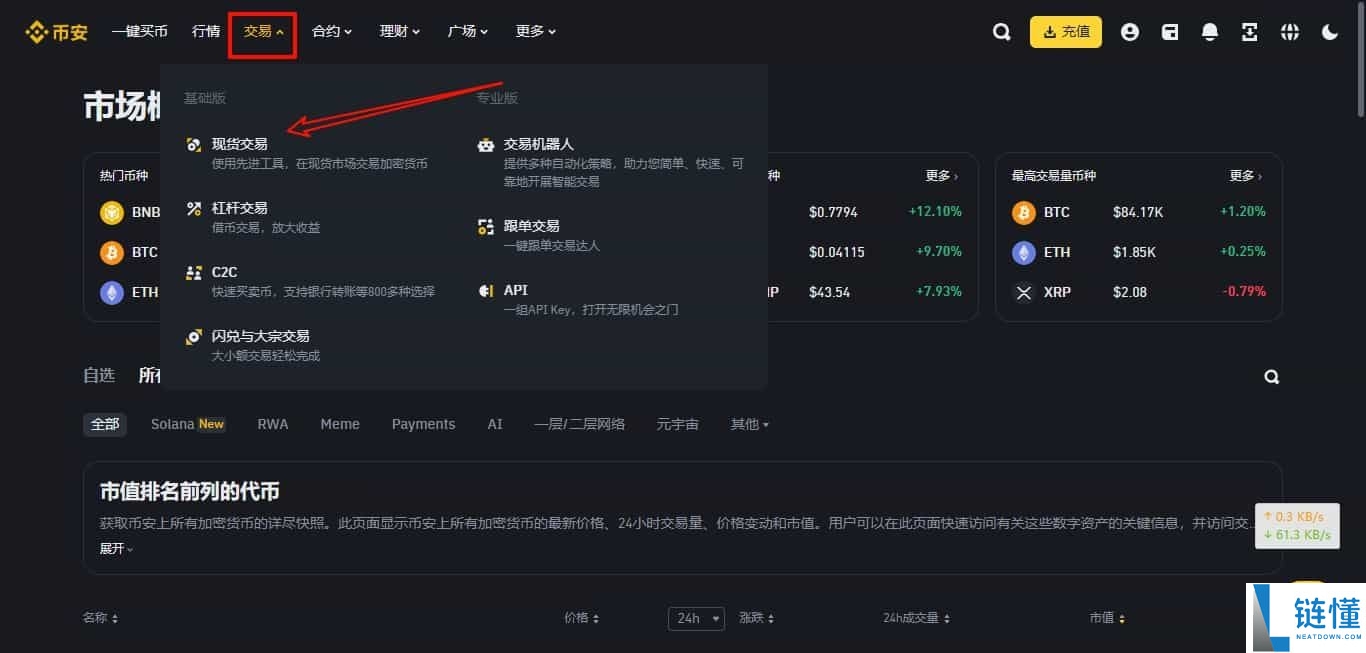Click BNB coin icon in 热门币种

tap(112, 212)
